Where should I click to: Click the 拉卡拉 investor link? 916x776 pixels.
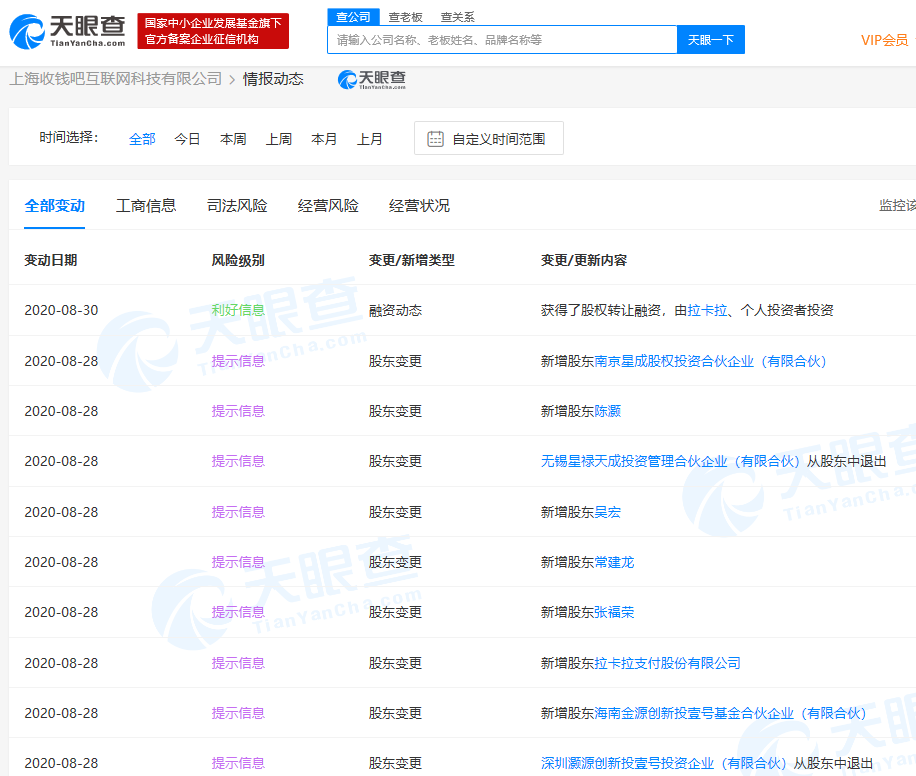pyautogui.click(x=707, y=310)
